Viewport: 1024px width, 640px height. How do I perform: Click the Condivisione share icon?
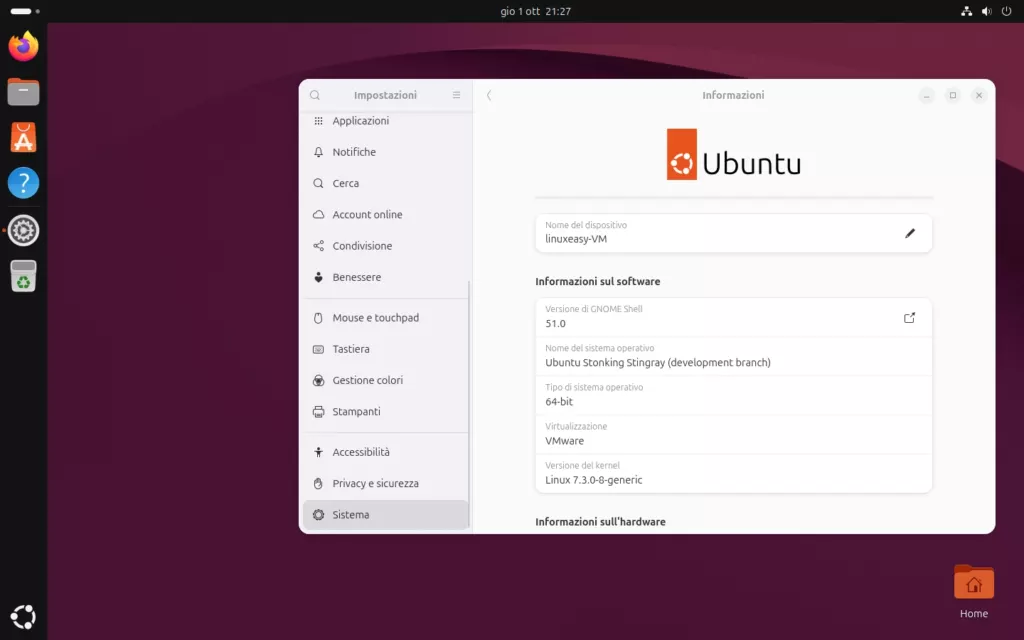(318, 246)
